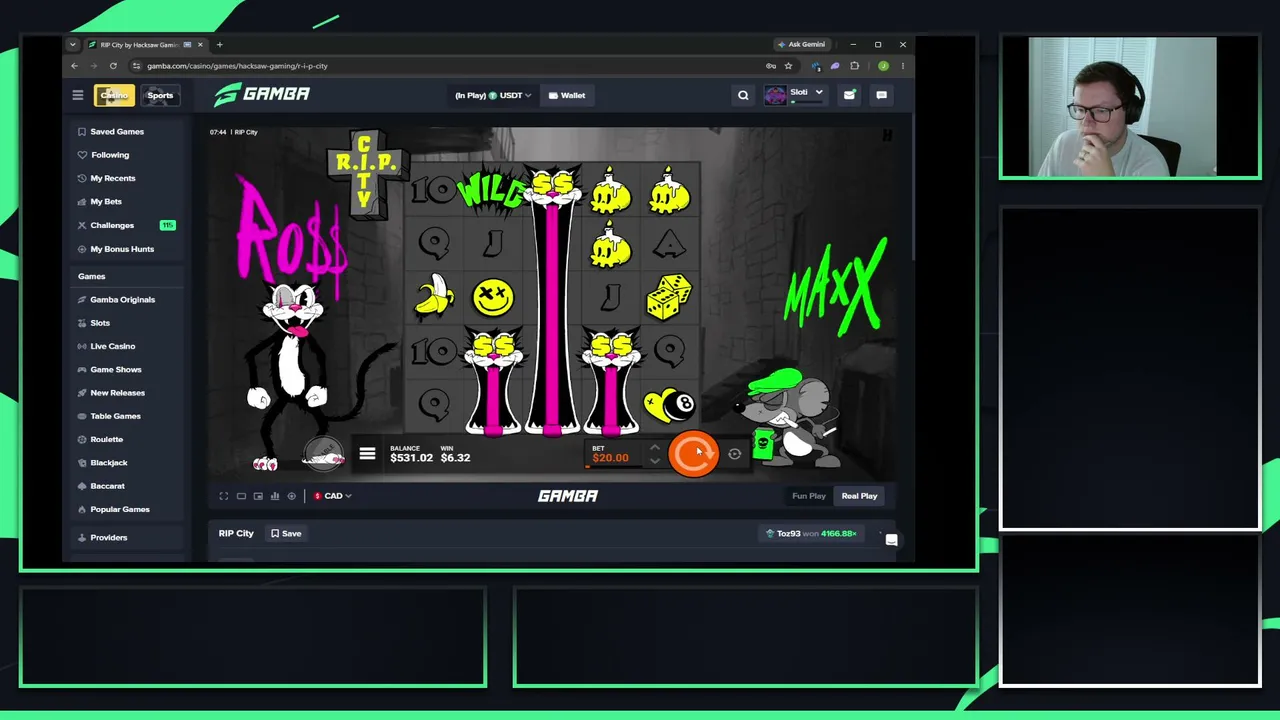Switch to Fun Play mode
The height and width of the screenshot is (720, 1280).
(x=809, y=496)
